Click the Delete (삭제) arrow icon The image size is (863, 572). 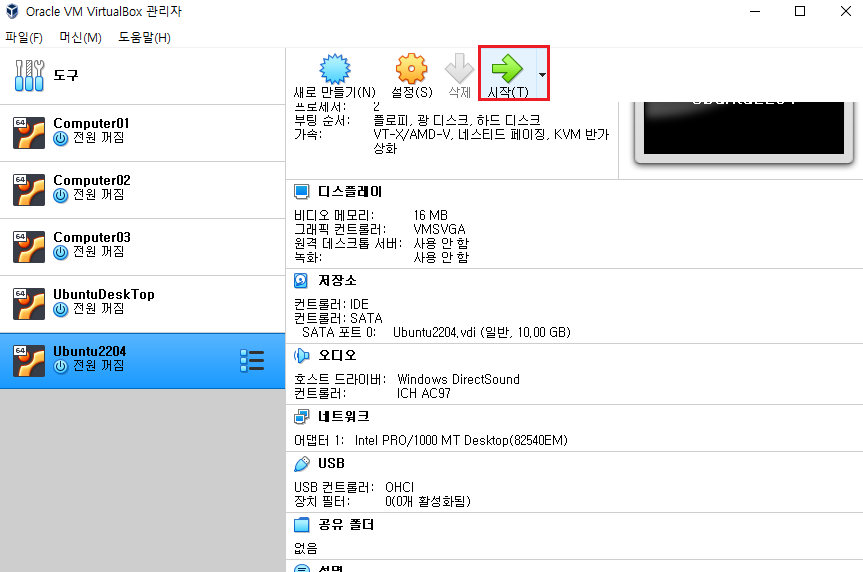[x=459, y=69]
